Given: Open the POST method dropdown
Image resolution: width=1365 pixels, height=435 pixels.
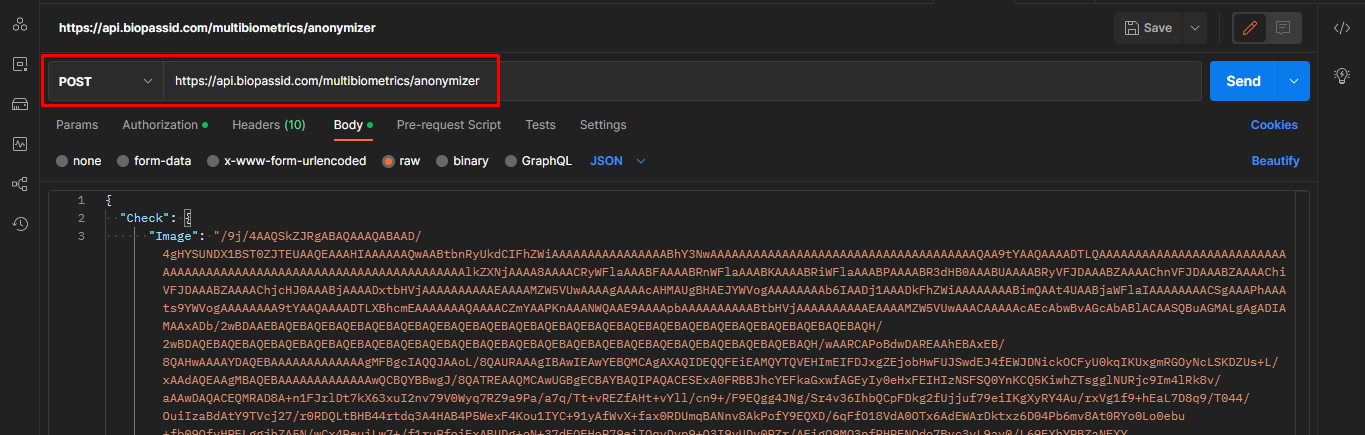Looking at the screenshot, I should 105,81.
